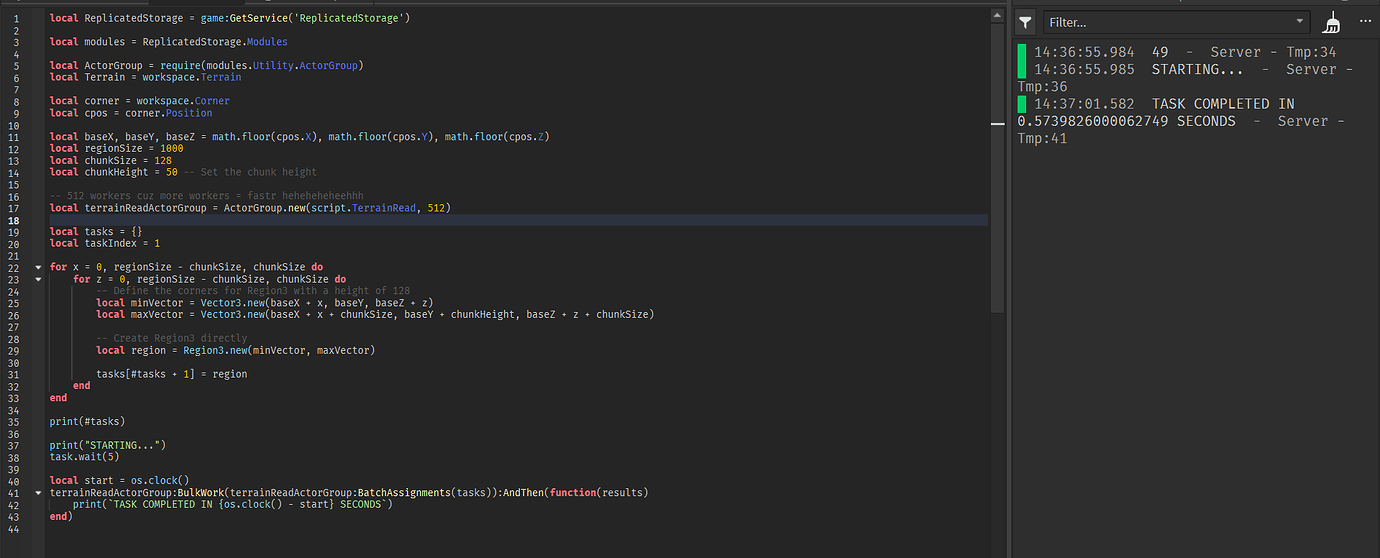Place cursor on empty line 18
This screenshot has height=558, width=1380.
click(x=518, y=219)
